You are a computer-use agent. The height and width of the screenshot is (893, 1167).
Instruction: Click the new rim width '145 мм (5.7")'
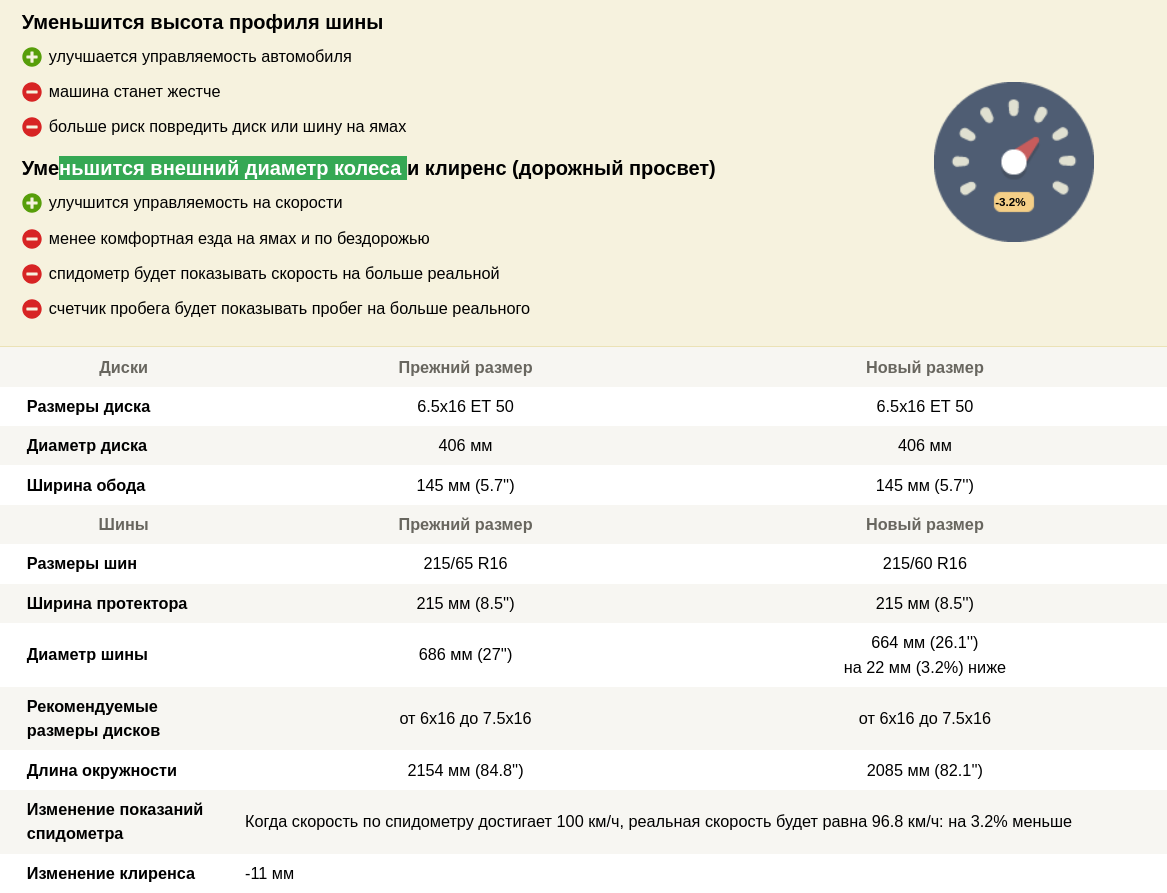[x=924, y=486]
